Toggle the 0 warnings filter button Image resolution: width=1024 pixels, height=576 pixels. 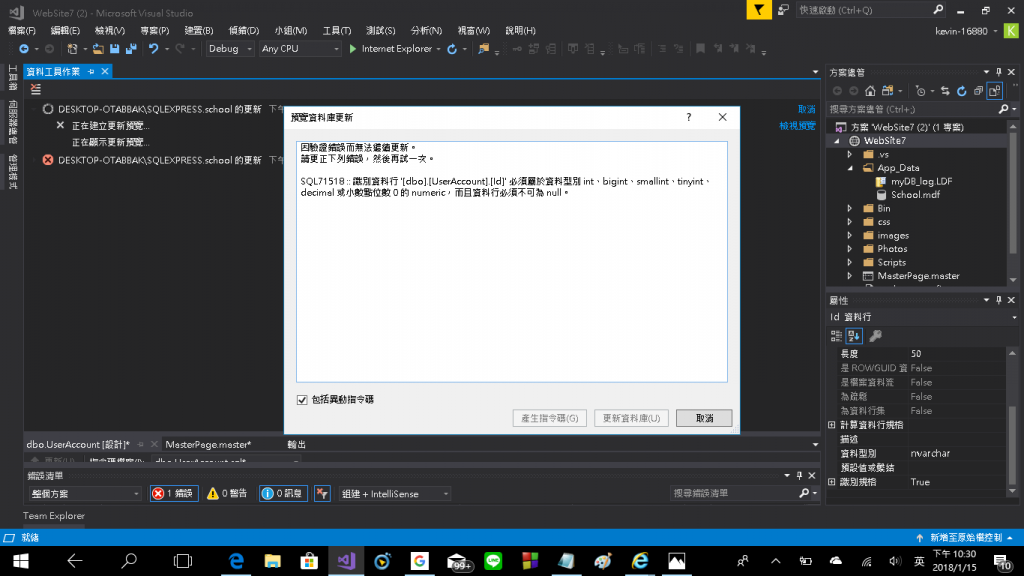tap(227, 494)
